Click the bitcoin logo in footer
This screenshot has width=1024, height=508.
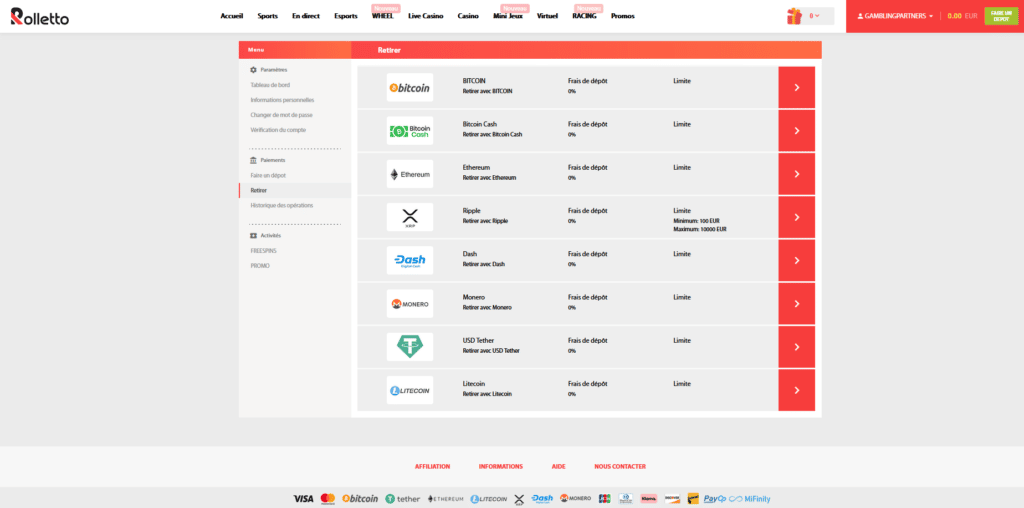360,499
